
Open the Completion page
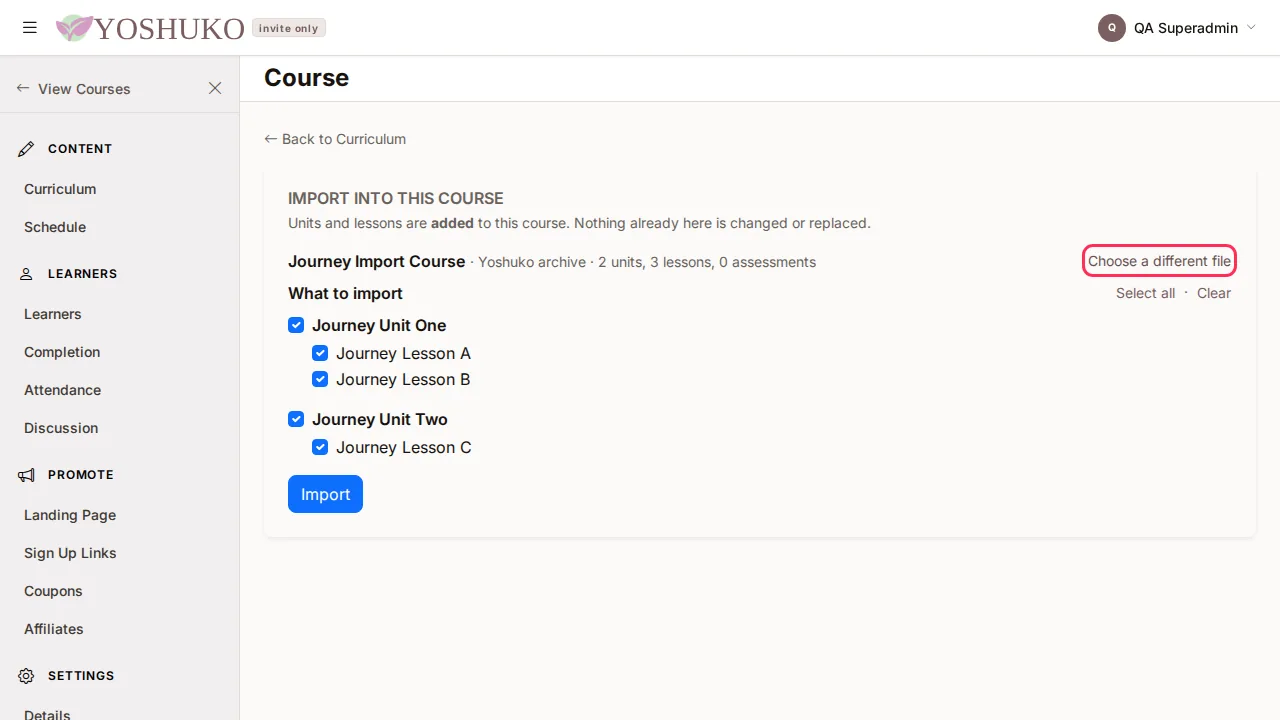[x=62, y=352]
